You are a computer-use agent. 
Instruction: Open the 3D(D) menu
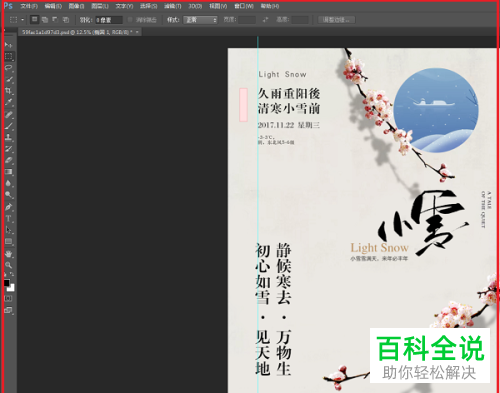pos(195,6)
